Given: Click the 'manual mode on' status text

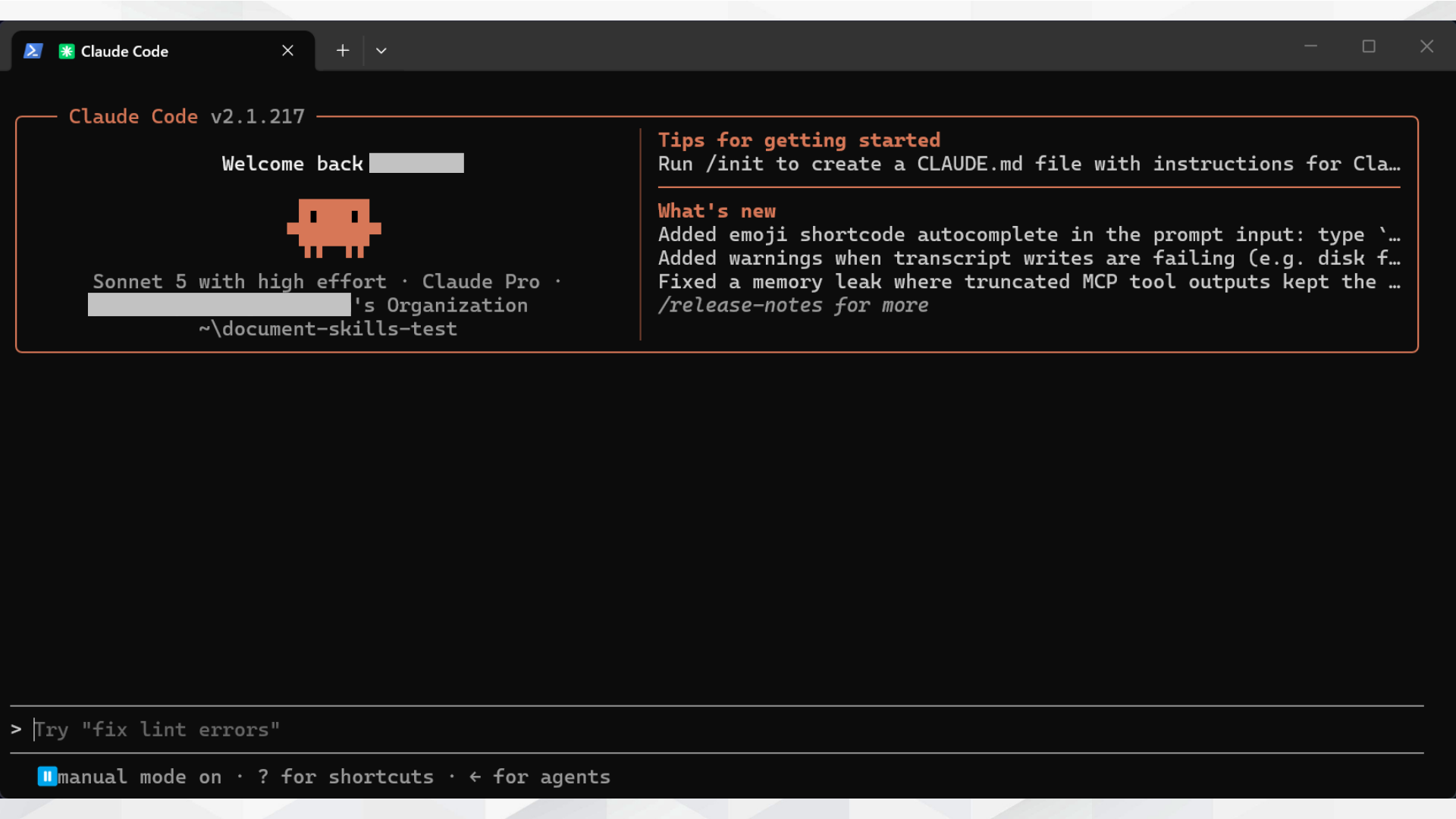Looking at the screenshot, I should [x=140, y=777].
